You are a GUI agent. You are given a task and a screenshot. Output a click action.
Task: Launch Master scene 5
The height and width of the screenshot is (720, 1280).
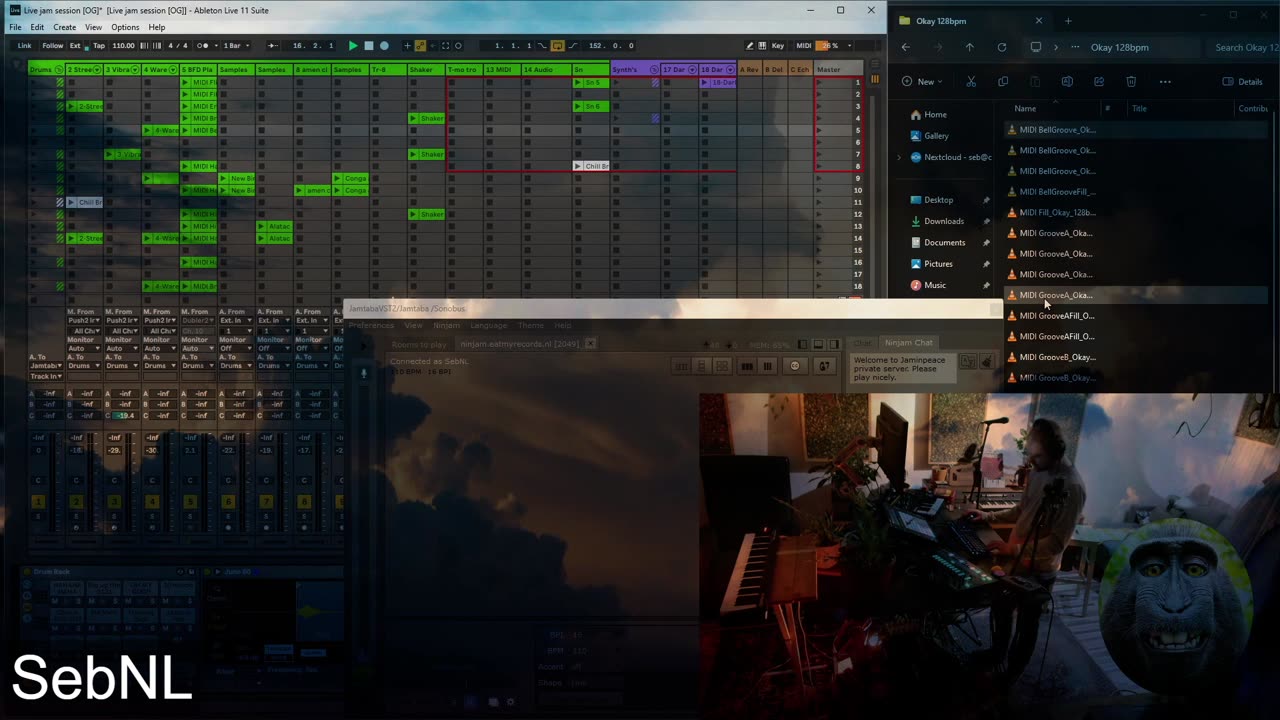tap(820, 130)
